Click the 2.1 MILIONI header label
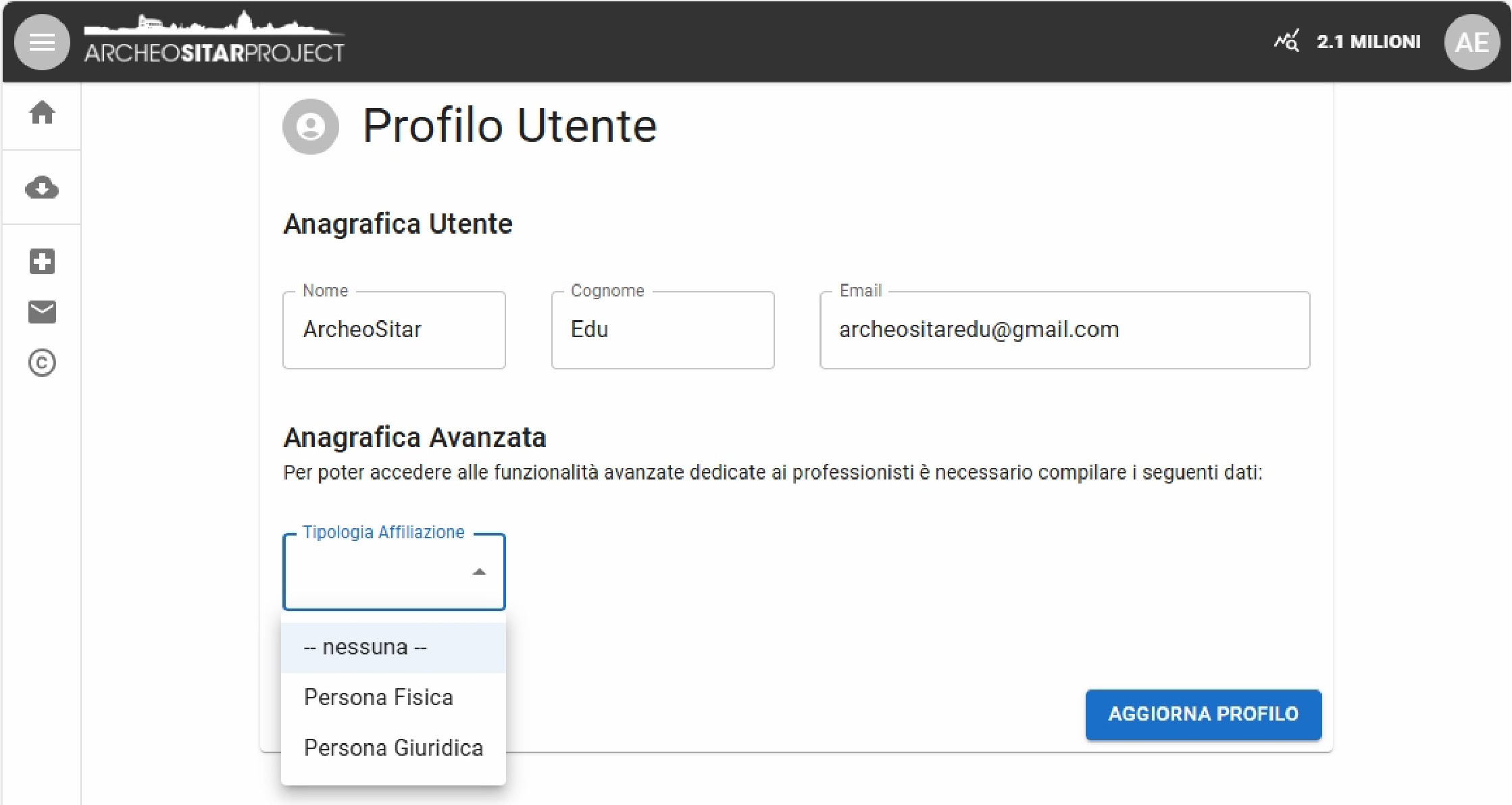 1368,42
